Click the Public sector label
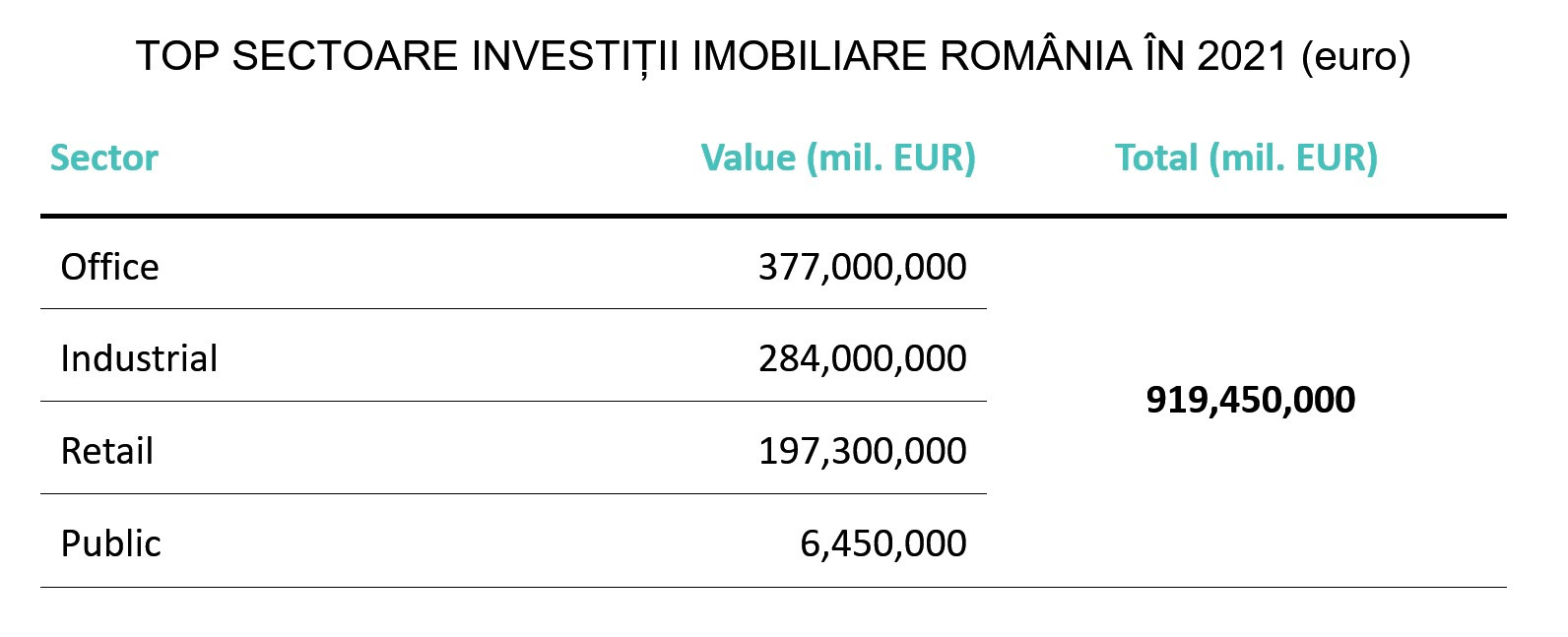 (x=110, y=543)
